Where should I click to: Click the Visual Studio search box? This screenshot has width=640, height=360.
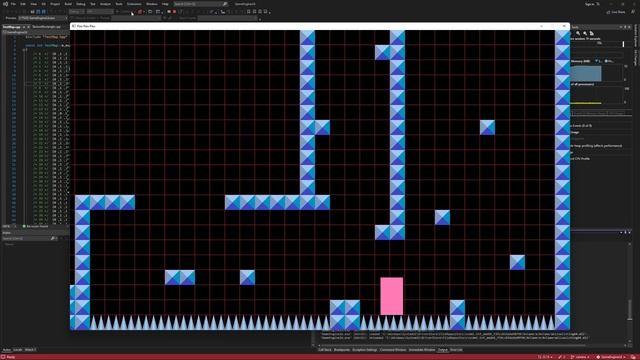[x=200, y=4]
